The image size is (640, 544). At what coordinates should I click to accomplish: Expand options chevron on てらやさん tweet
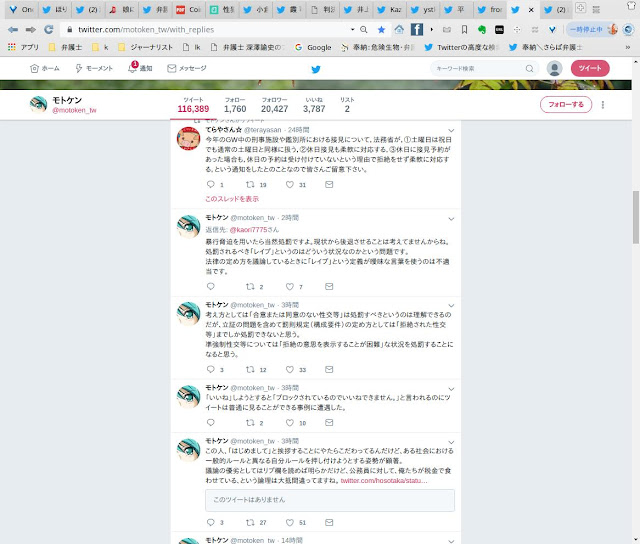pyautogui.click(x=451, y=131)
